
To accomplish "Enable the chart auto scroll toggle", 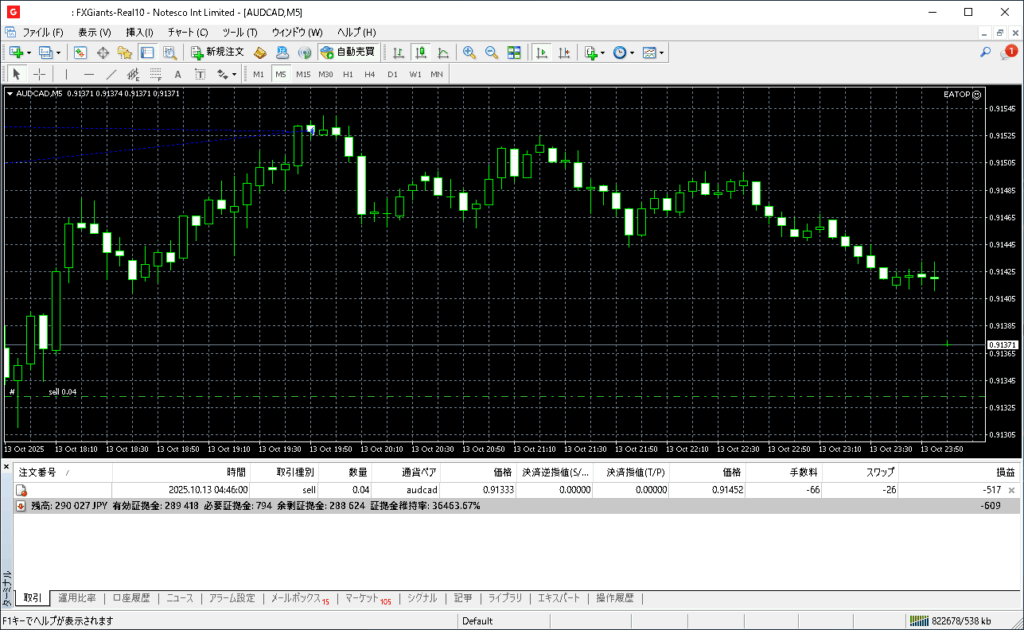I will [x=541, y=52].
